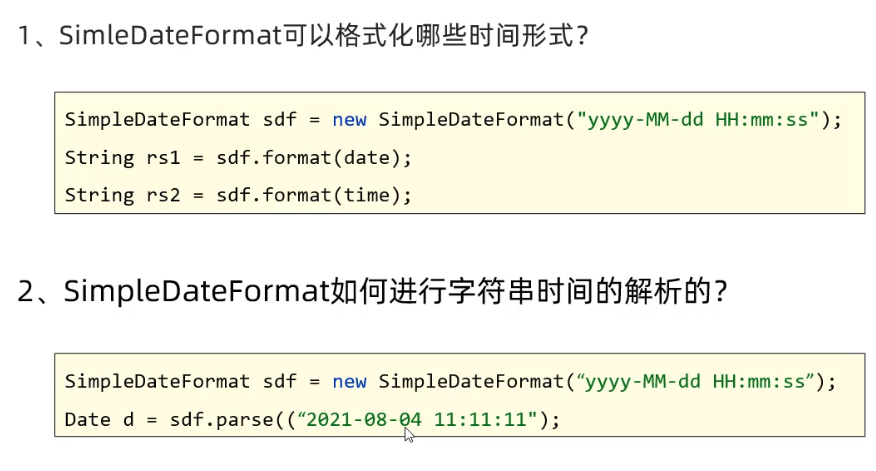Click the 'String' type on the rs2 line
Screen dimensions: 876x471
pyautogui.click(x=98, y=196)
